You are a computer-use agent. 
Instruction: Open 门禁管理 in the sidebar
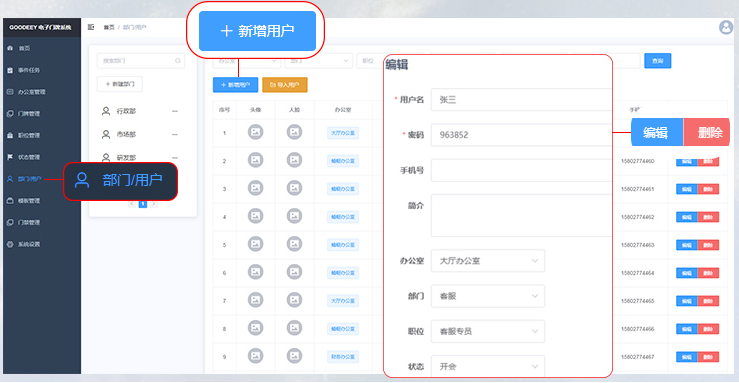[29, 222]
